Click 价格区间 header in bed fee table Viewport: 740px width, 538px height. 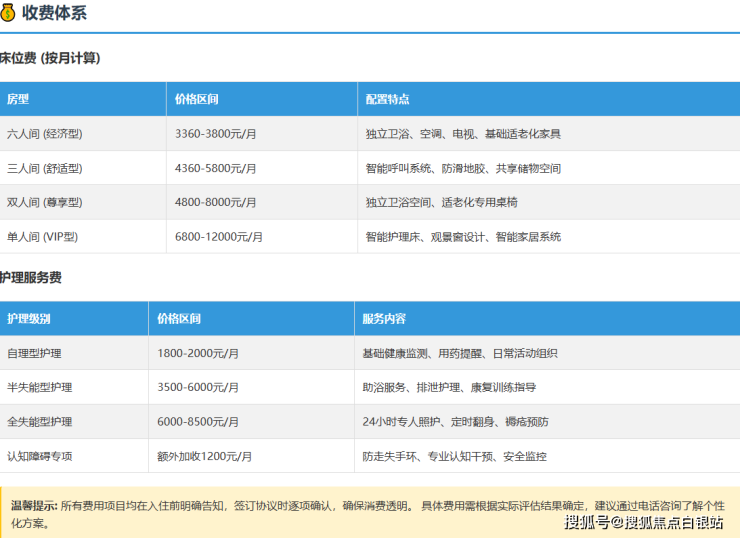(x=196, y=100)
